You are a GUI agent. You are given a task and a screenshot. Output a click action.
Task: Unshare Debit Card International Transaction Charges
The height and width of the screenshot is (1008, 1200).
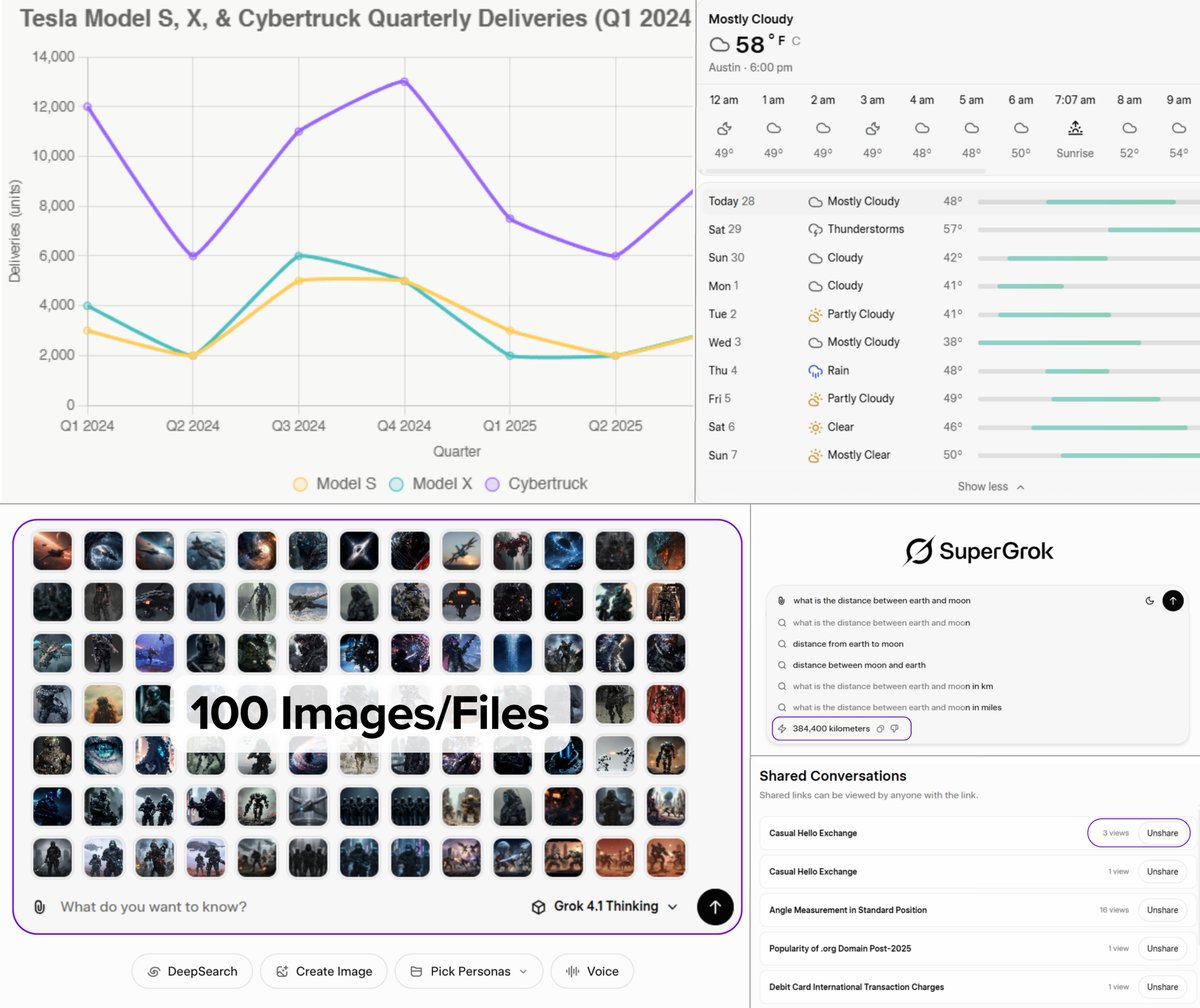[1162, 987]
